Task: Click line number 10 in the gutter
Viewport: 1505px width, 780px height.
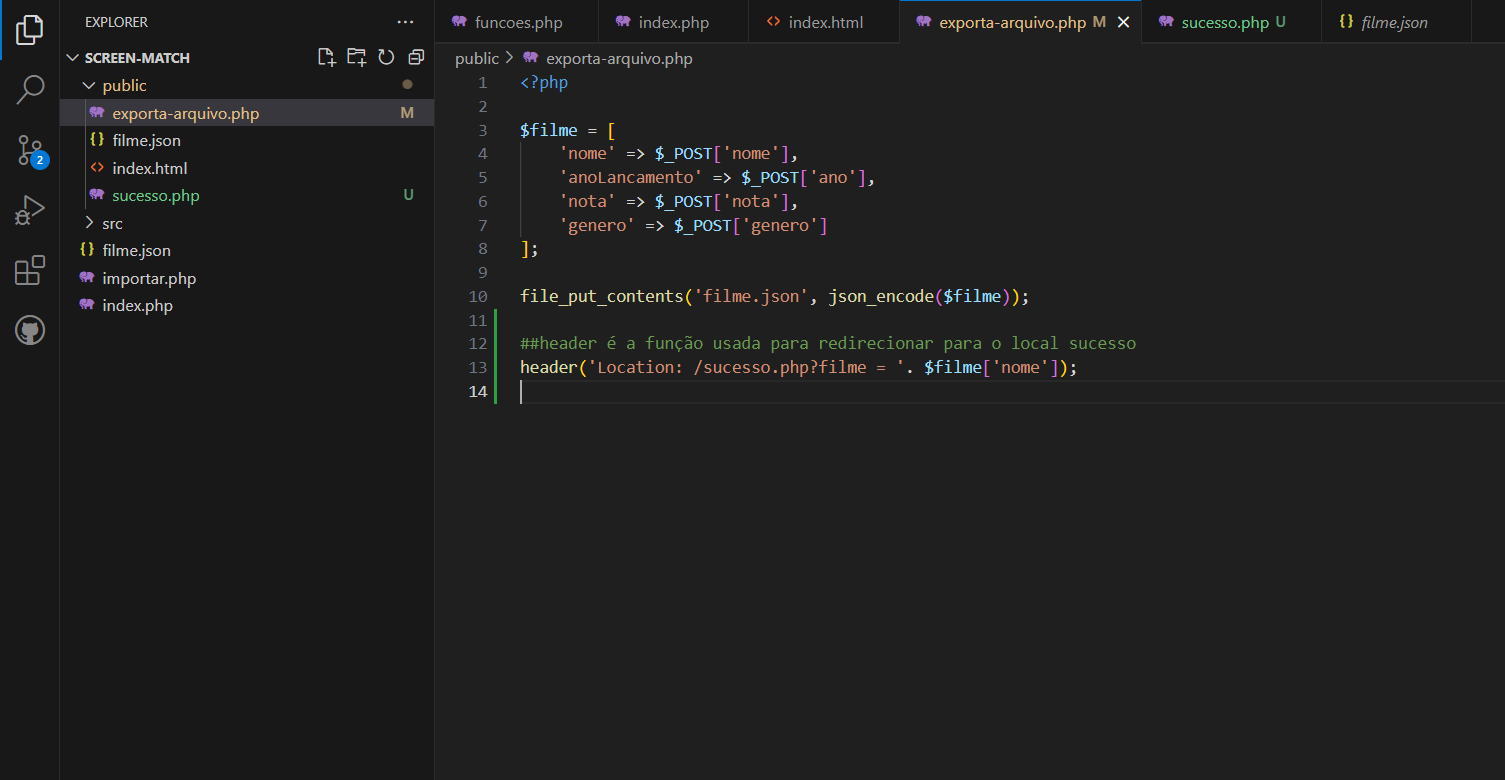Action: tap(478, 296)
